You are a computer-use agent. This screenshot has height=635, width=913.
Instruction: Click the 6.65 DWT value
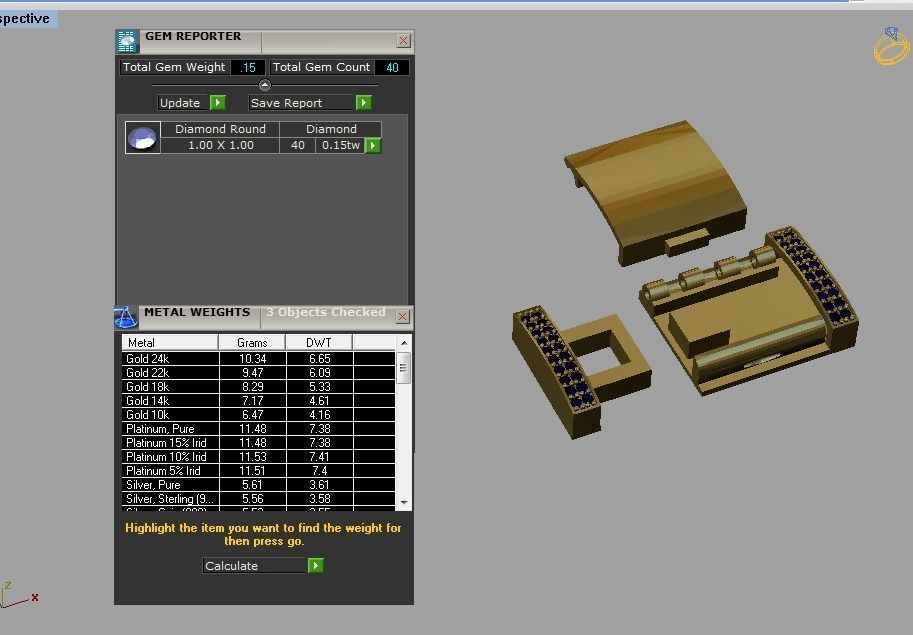click(320, 359)
